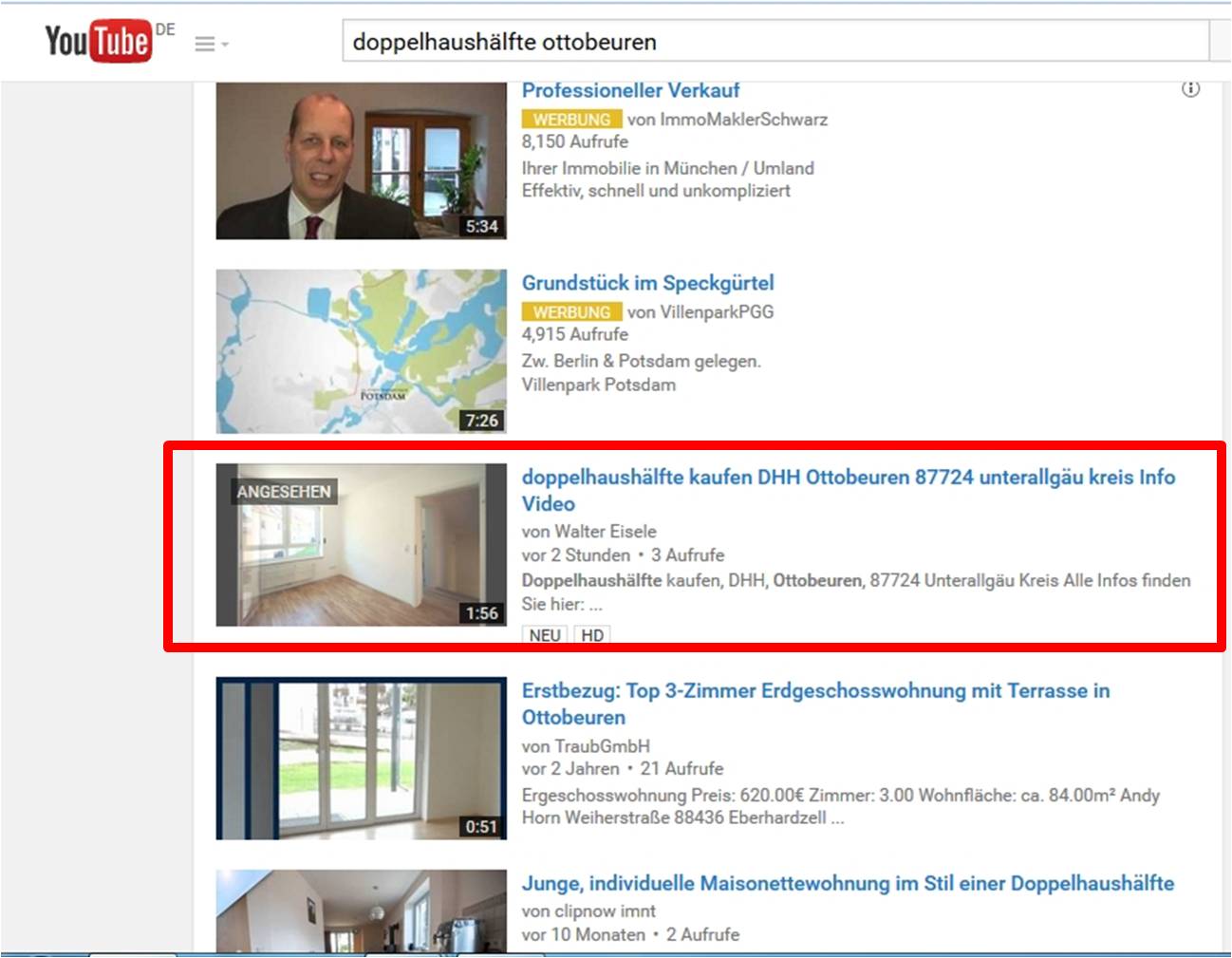
Task: Open 'doppelhaushälfte kaufen DHH Ottobeuren' title
Action: (x=849, y=490)
